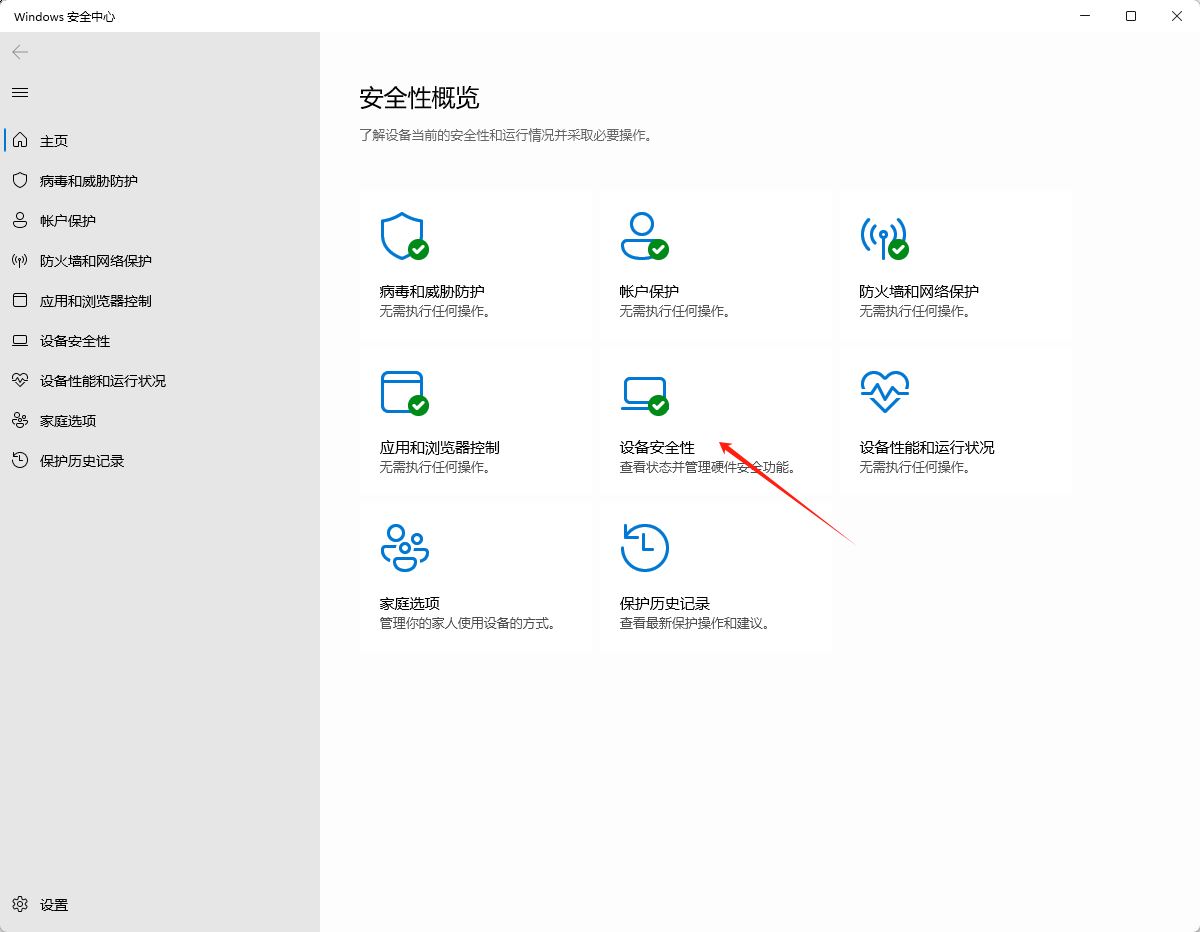Click the window icon beside 应用和浏览器控制 in sidebar
Image resolution: width=1200 pixels, height=932 pixels.
[x=20, y=300]
